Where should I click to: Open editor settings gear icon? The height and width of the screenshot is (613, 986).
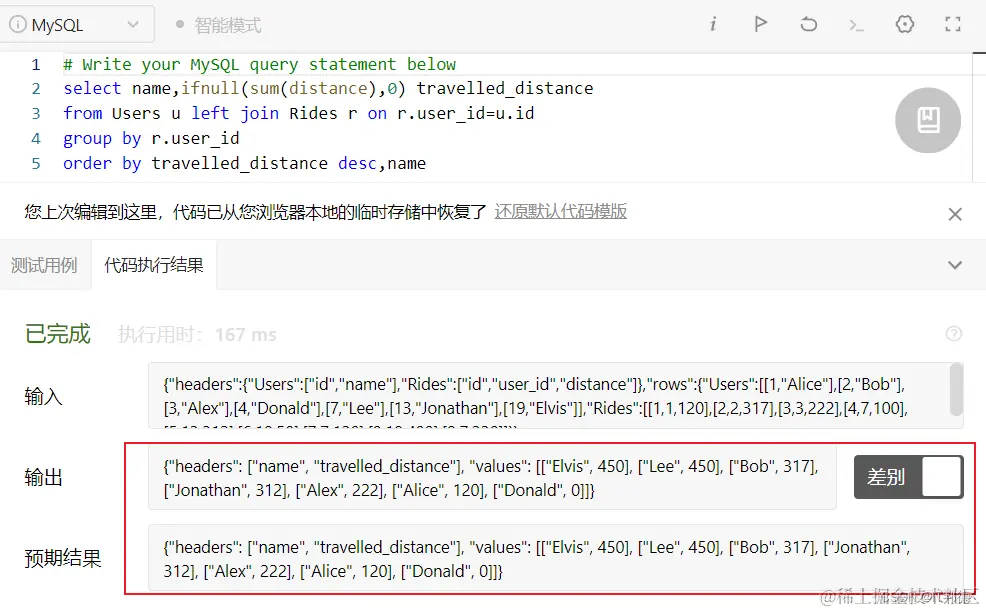pyautogui.click(x=904, y=25)
